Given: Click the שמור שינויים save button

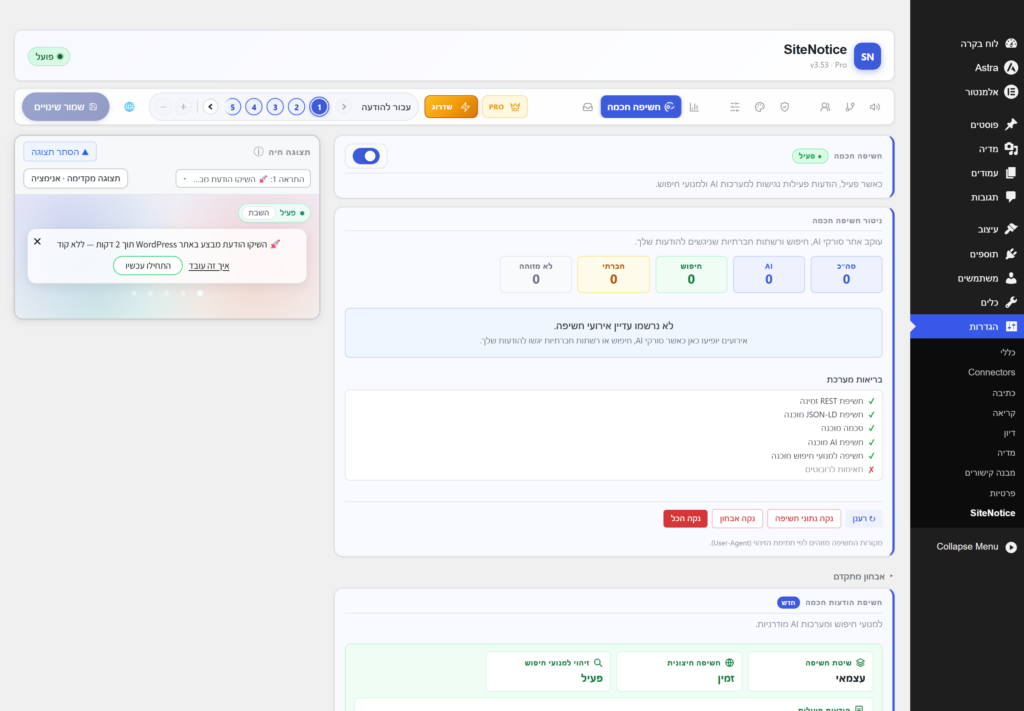Looking at the screenshot, I should click(x=65, y=107).
